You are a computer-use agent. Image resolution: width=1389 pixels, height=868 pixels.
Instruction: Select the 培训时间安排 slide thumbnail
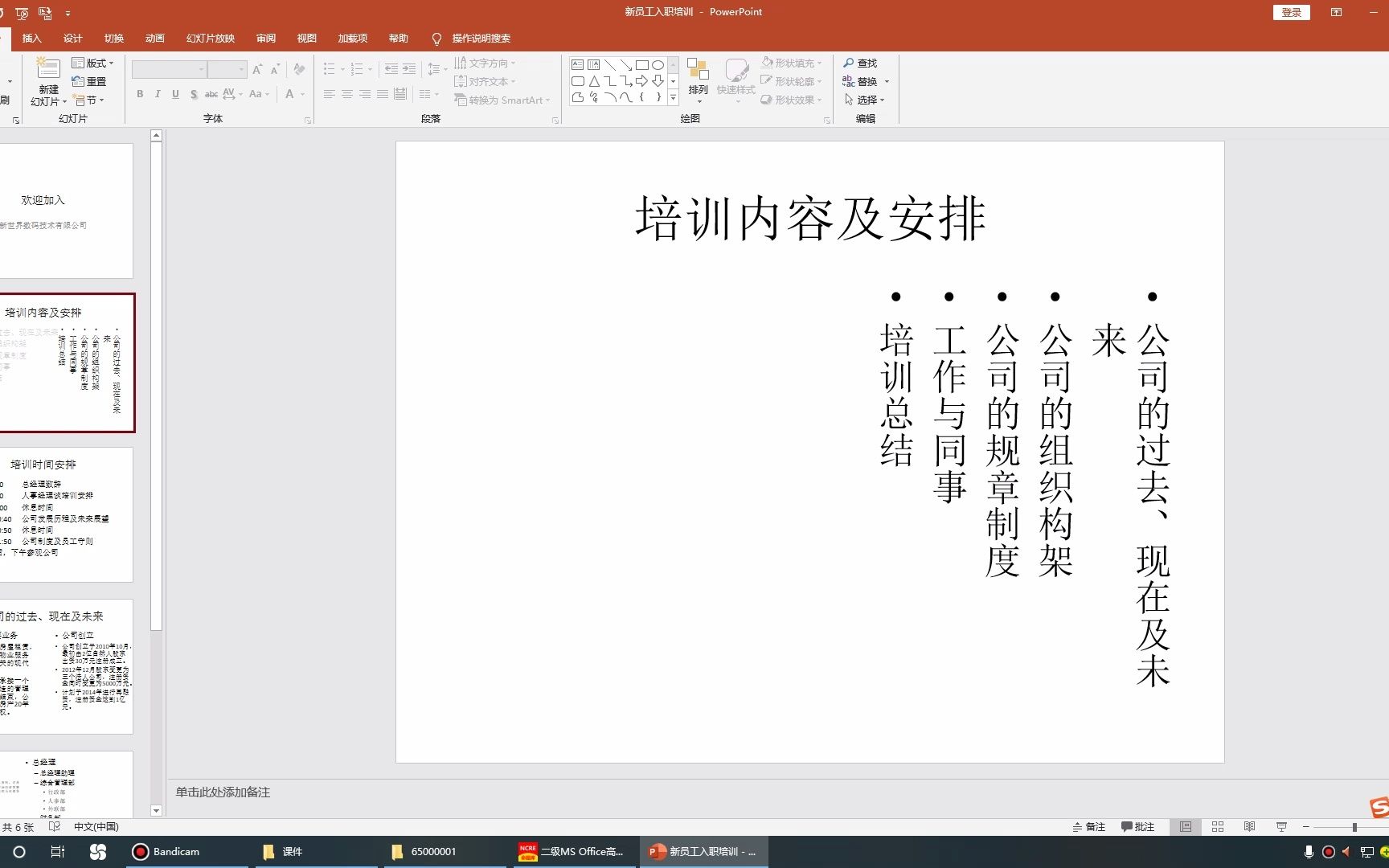point(68,514)
